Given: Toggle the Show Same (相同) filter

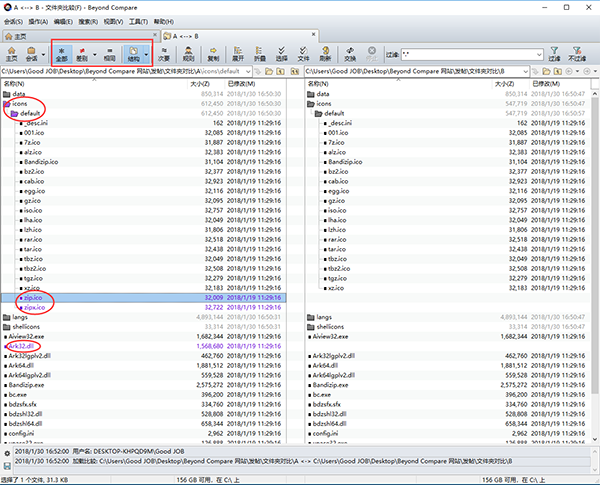Looking at the screenshot, I should 109,54.
